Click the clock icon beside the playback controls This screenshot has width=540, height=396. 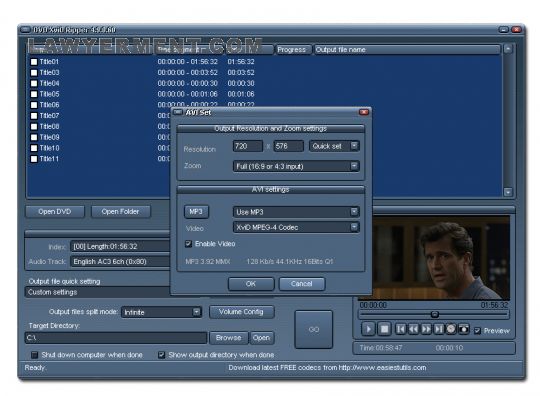[x=451, y=329]
